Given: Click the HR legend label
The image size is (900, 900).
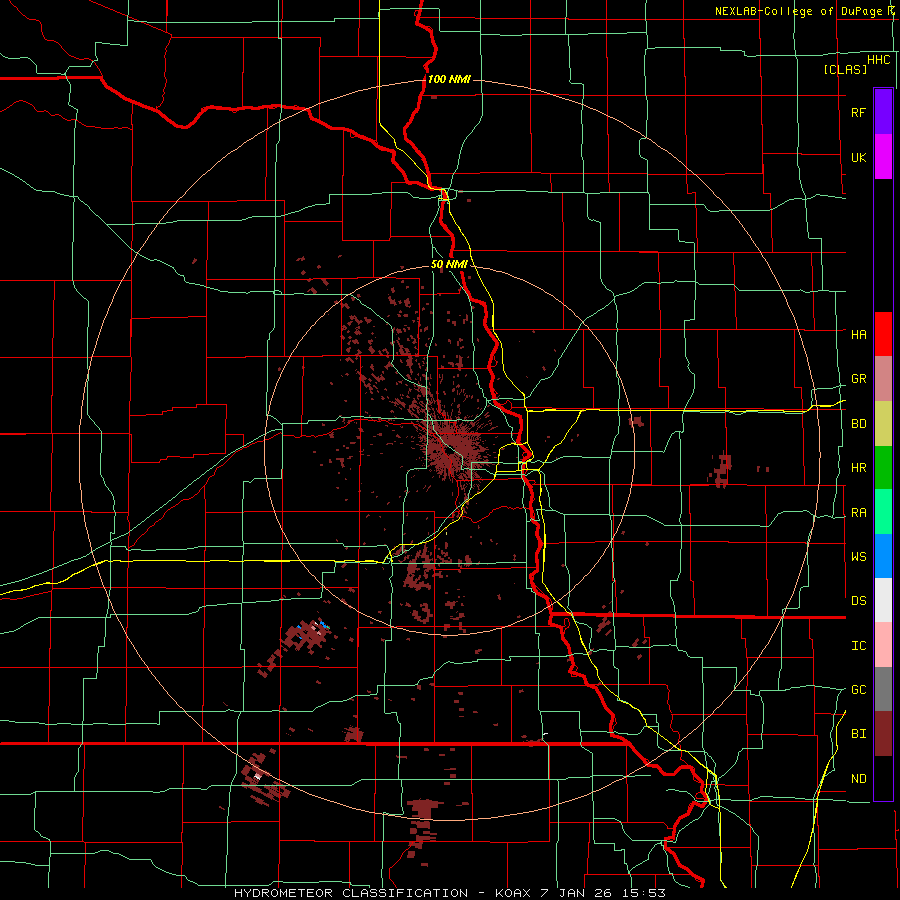Looking at the screenshot, I should click(858, 468).
